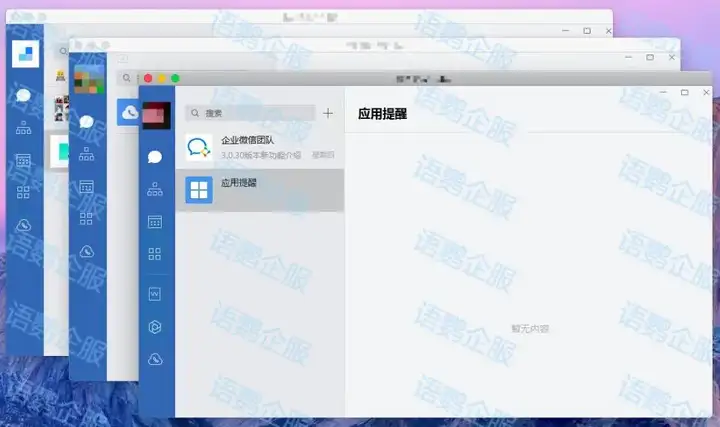Click the profile avatar in the front window

tap(155, 114)
